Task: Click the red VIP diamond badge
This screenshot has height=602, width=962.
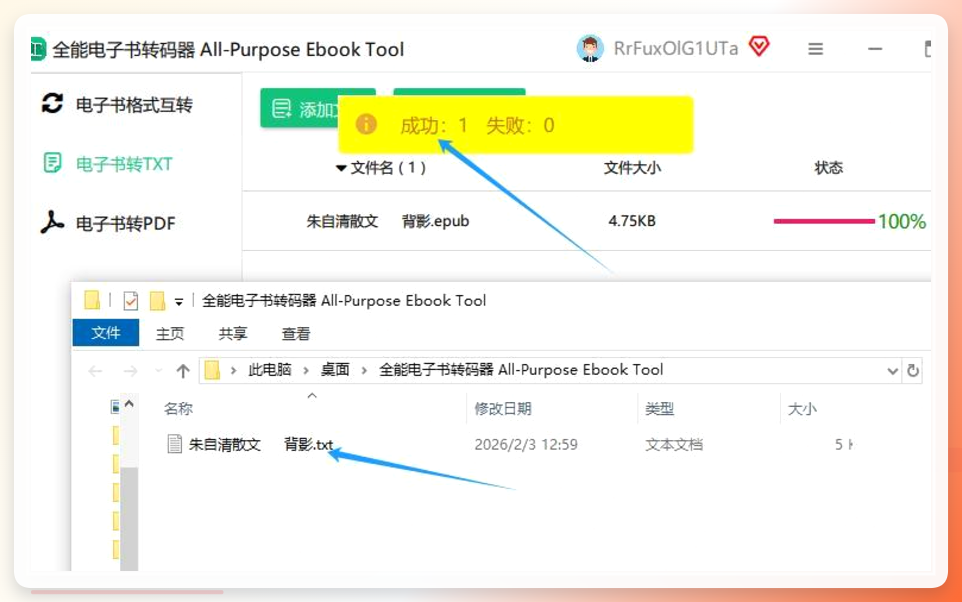Action: (759, 46)
